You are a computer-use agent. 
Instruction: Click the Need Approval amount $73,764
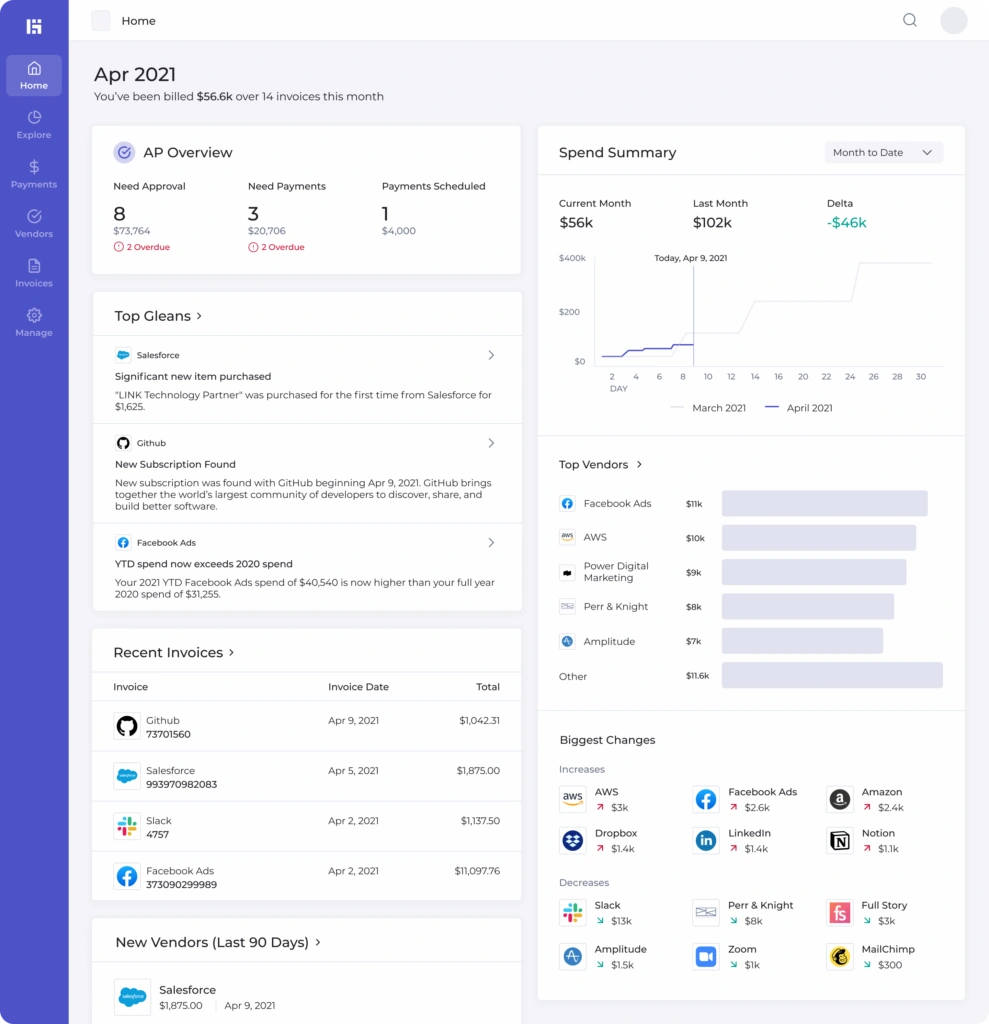[x=132, y=231]
